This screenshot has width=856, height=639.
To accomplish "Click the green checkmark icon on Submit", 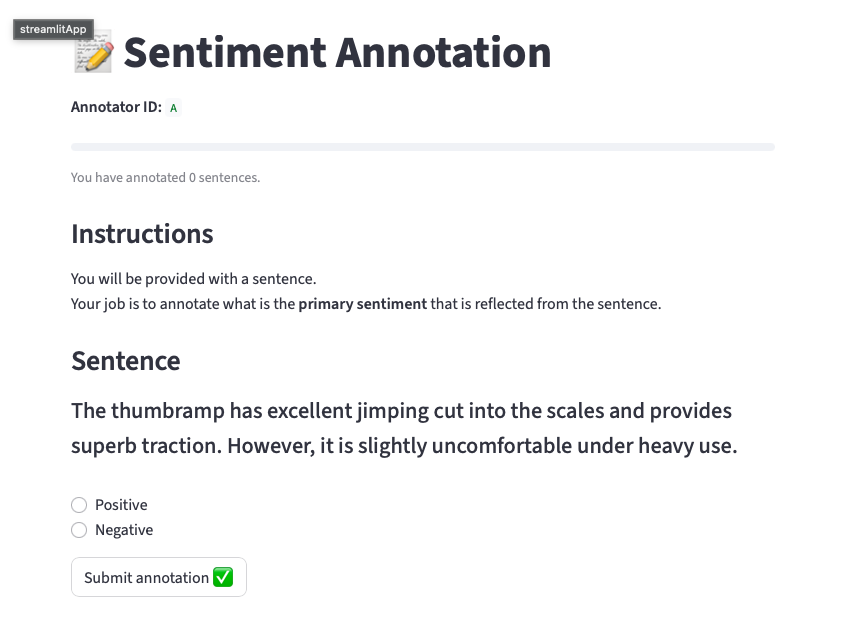I will [223, 577].
